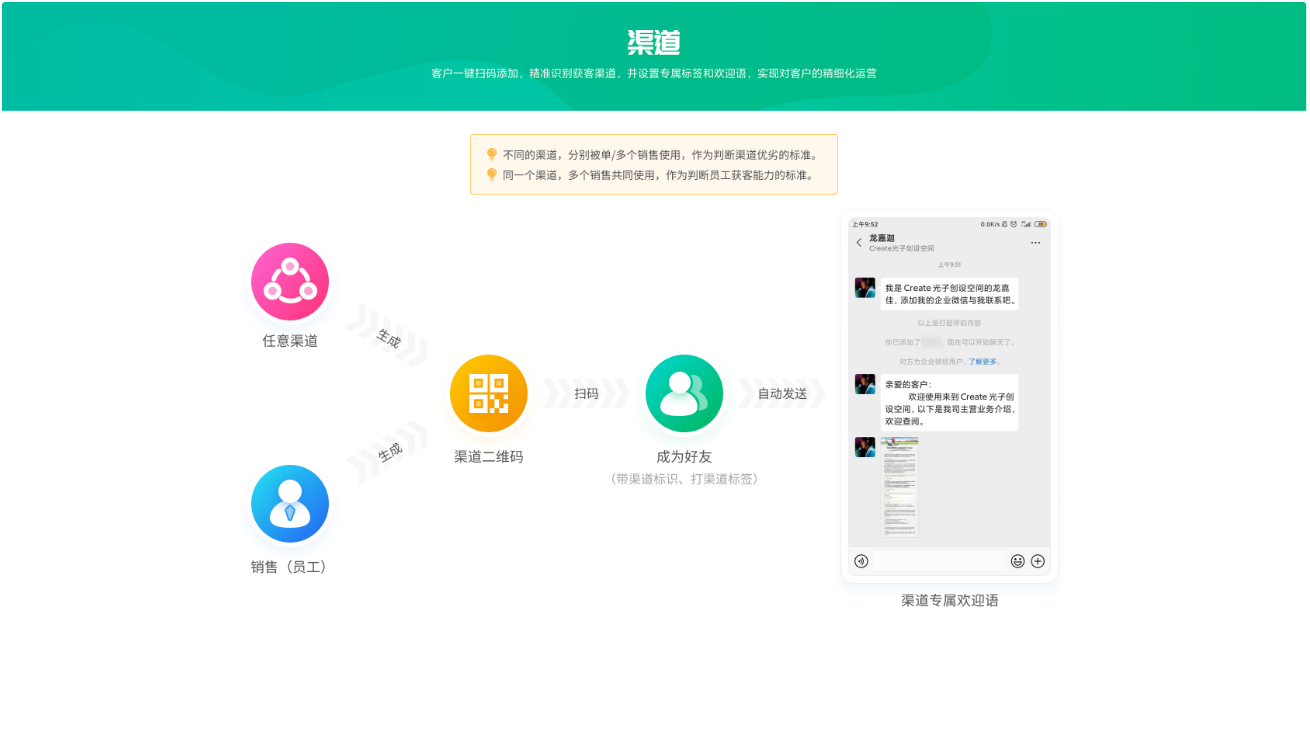Click the 亲爱的客户 welcome message bubble
Image resolution: width=1310 pixels, height=755 pixels.
click(949, 403)
